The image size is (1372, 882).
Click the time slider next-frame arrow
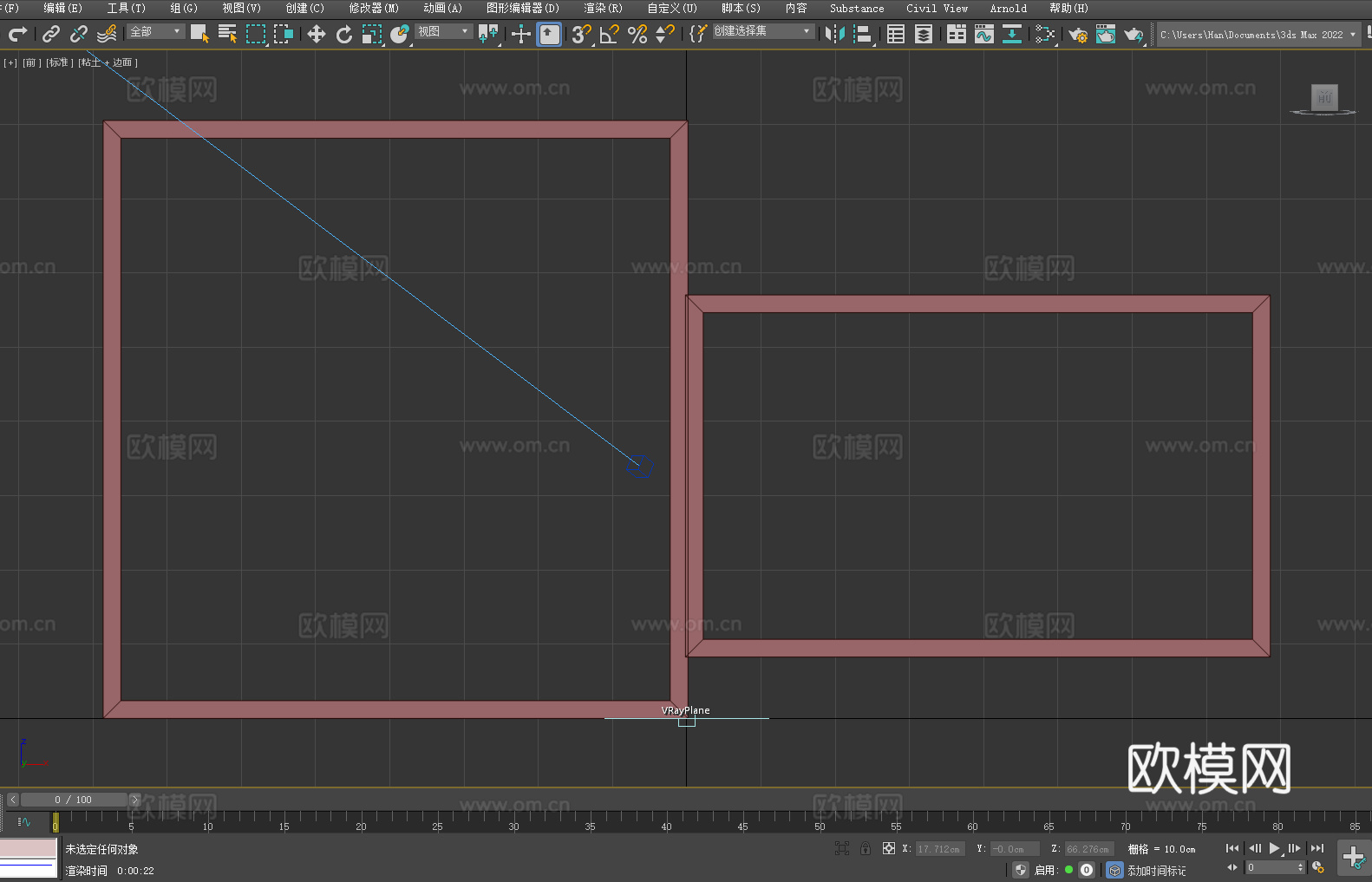tap(134, 800)
